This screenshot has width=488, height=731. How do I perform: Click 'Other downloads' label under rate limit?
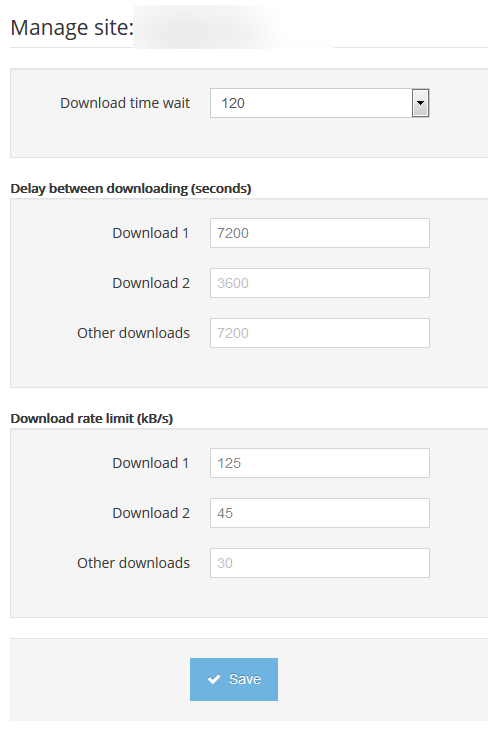click(x=134, y=563)
